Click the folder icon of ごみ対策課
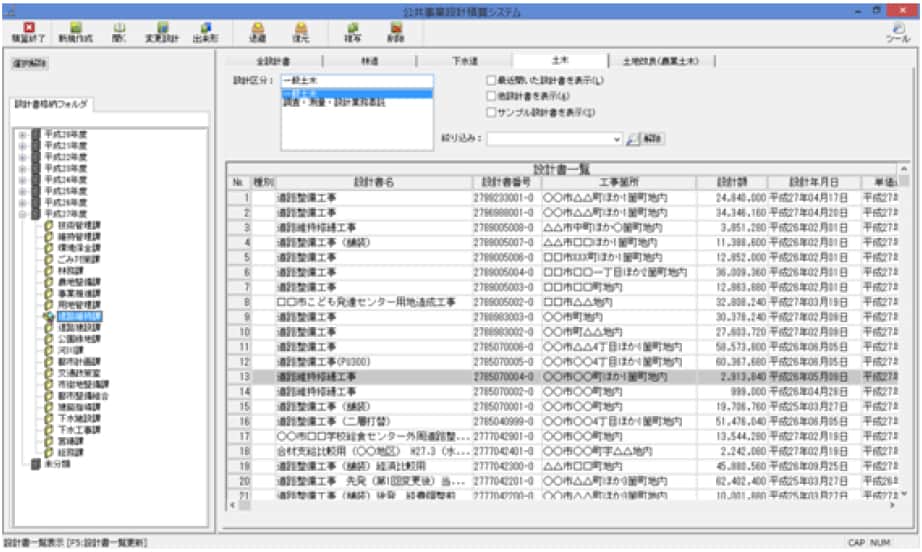Screen dimensions: 922x552 point(49,259)
